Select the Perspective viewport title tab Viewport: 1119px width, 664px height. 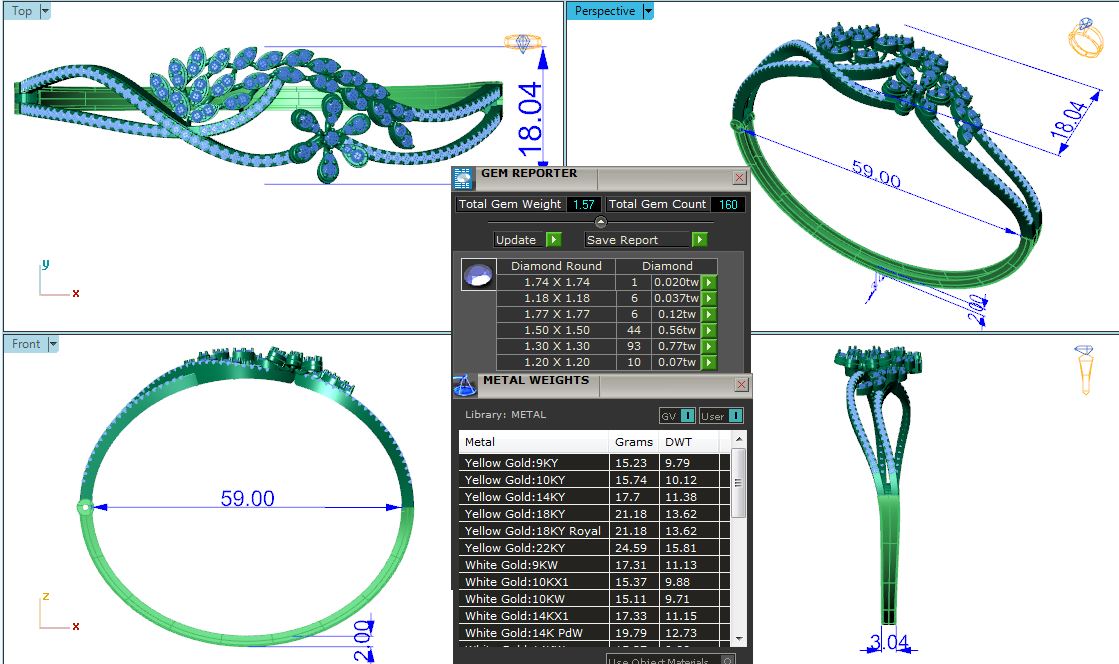605,11
